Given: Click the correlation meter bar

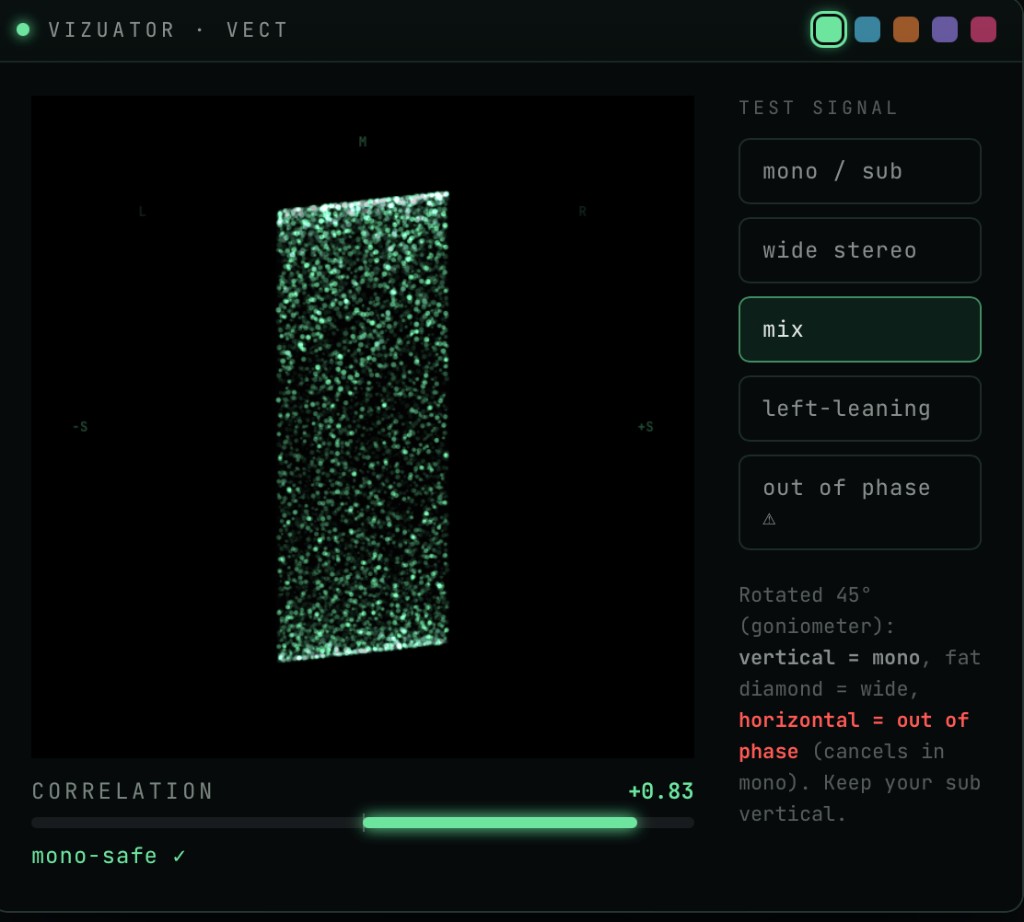Looking at the screenshot, I should pyautogui.click(x=362, y=823).
